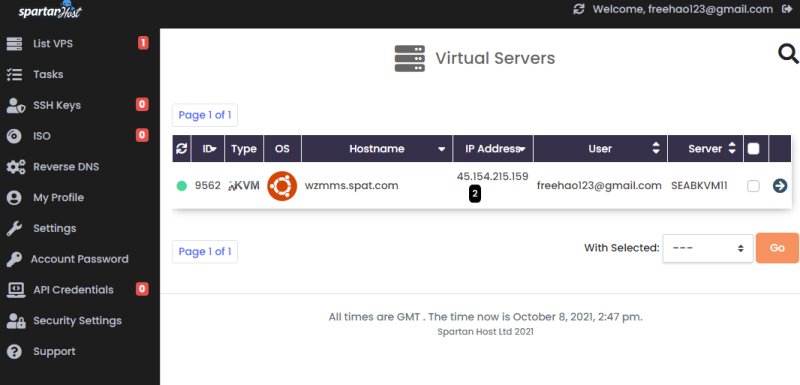The image size is (800, 385).
Task: Sort by the User column
Action: point(601,148)
